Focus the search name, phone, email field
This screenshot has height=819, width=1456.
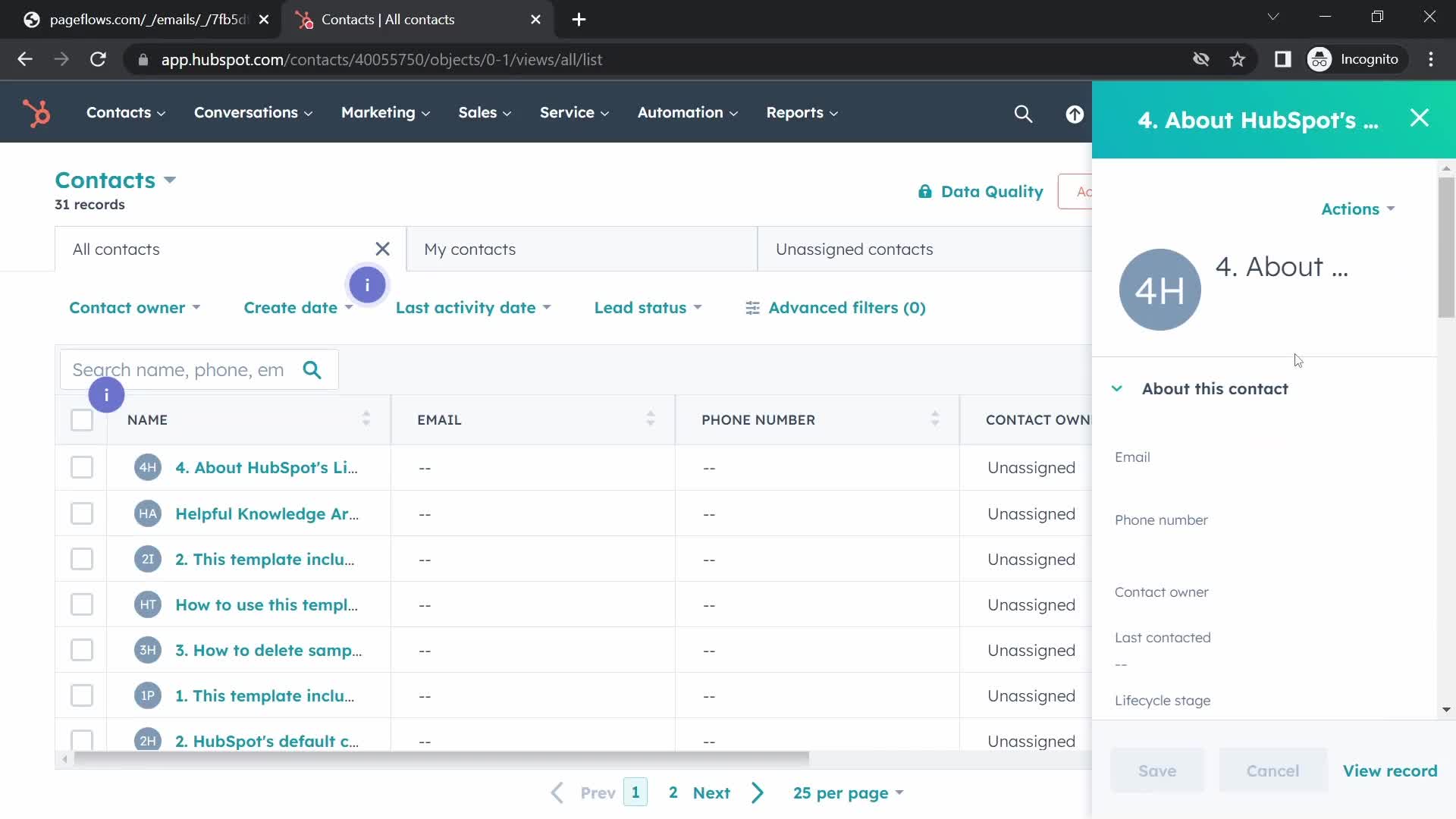coord(179,370)
